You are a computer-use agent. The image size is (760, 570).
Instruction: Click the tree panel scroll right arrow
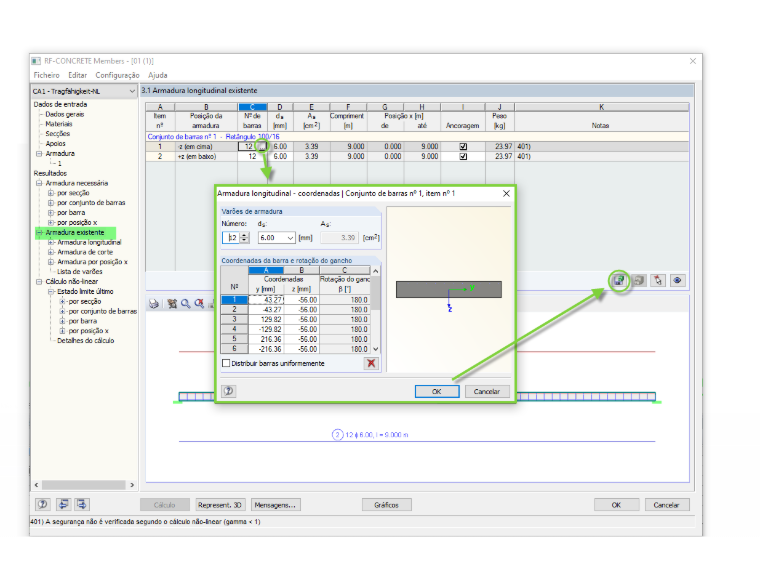click(132, 485)
